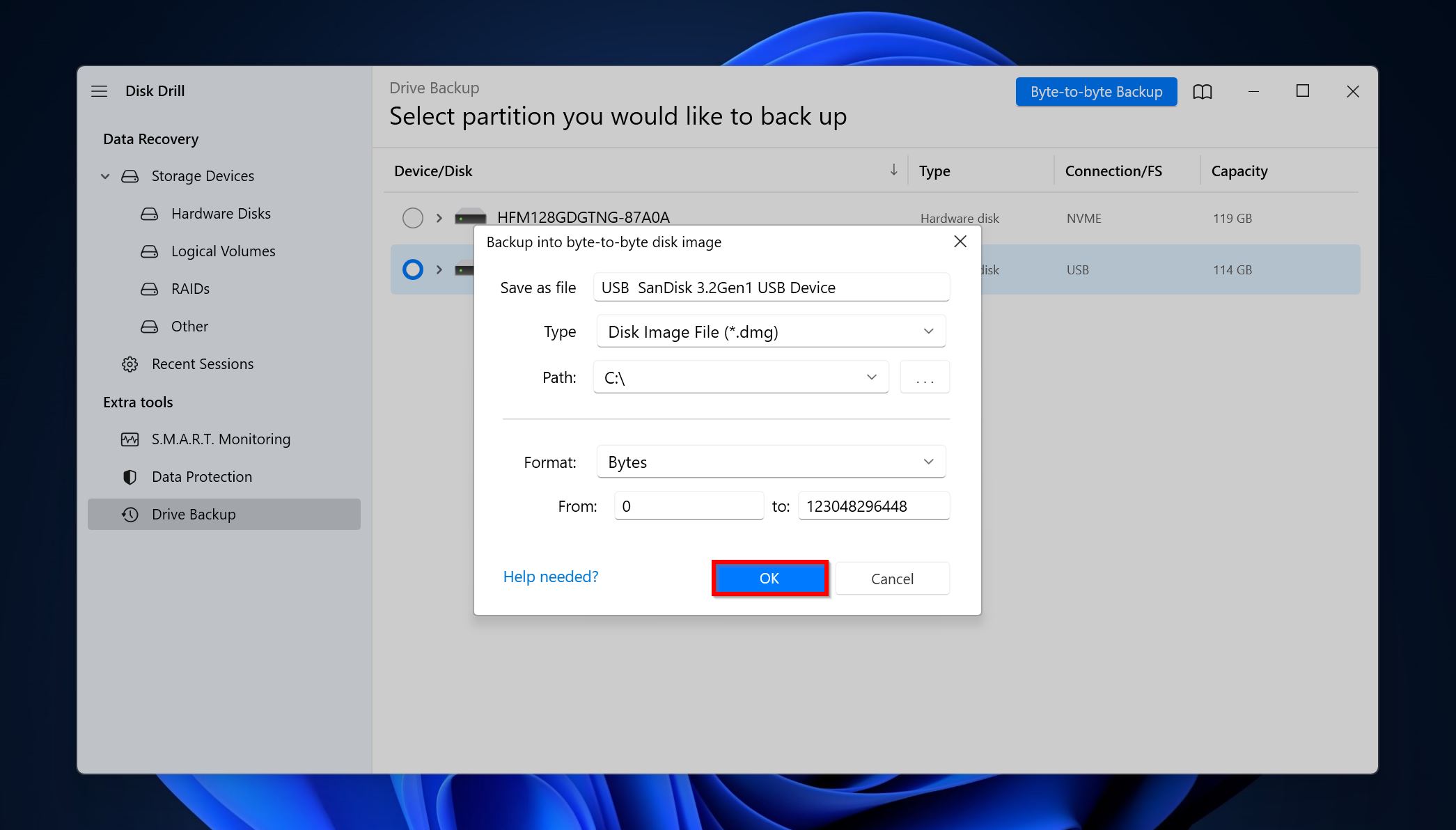Expand the Path dropdown for save location
This screenshot has width=1456, height=830.
coord(869,376)
